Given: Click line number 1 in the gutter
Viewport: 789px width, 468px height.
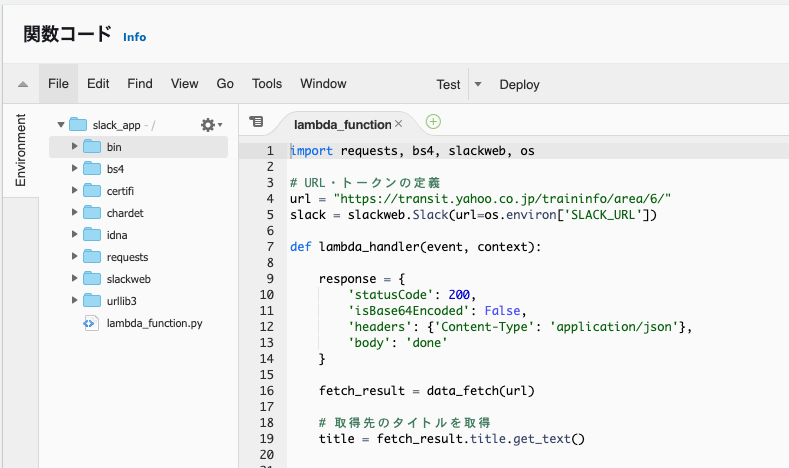Looking at the screenshot, I should [x=270, y=151].
